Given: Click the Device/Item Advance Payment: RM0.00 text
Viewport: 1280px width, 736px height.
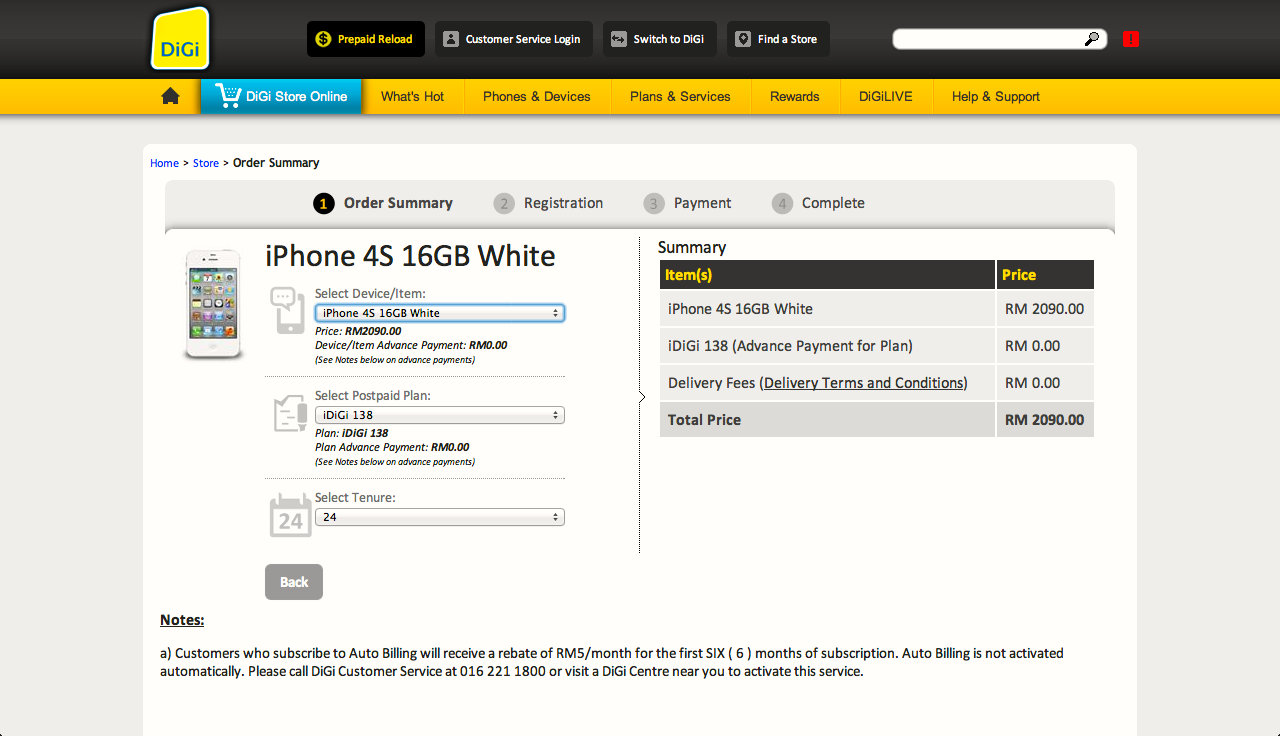Looking at the screenshot, I should point(411,345).
